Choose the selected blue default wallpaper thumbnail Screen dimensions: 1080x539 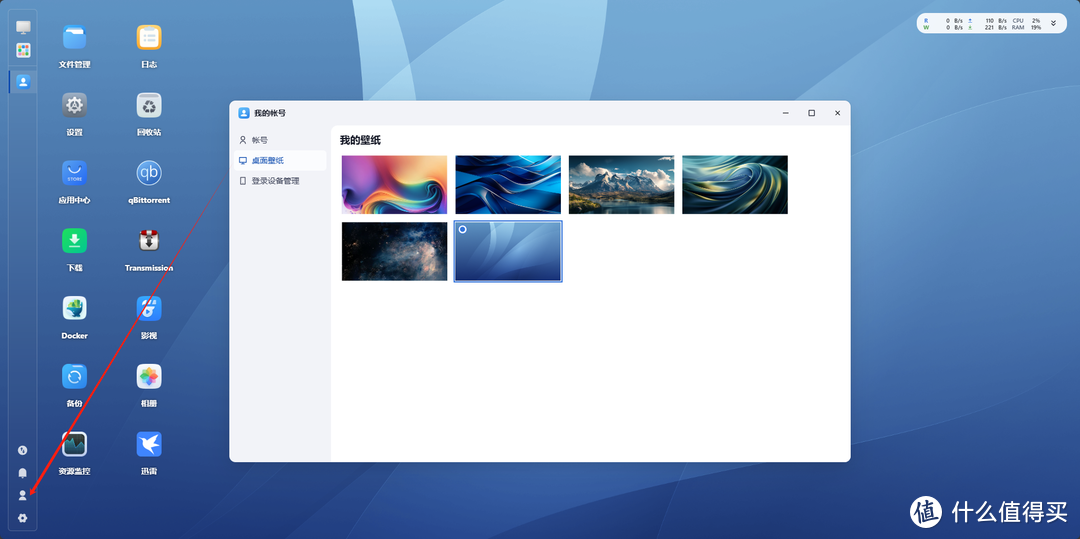point(508,251)
